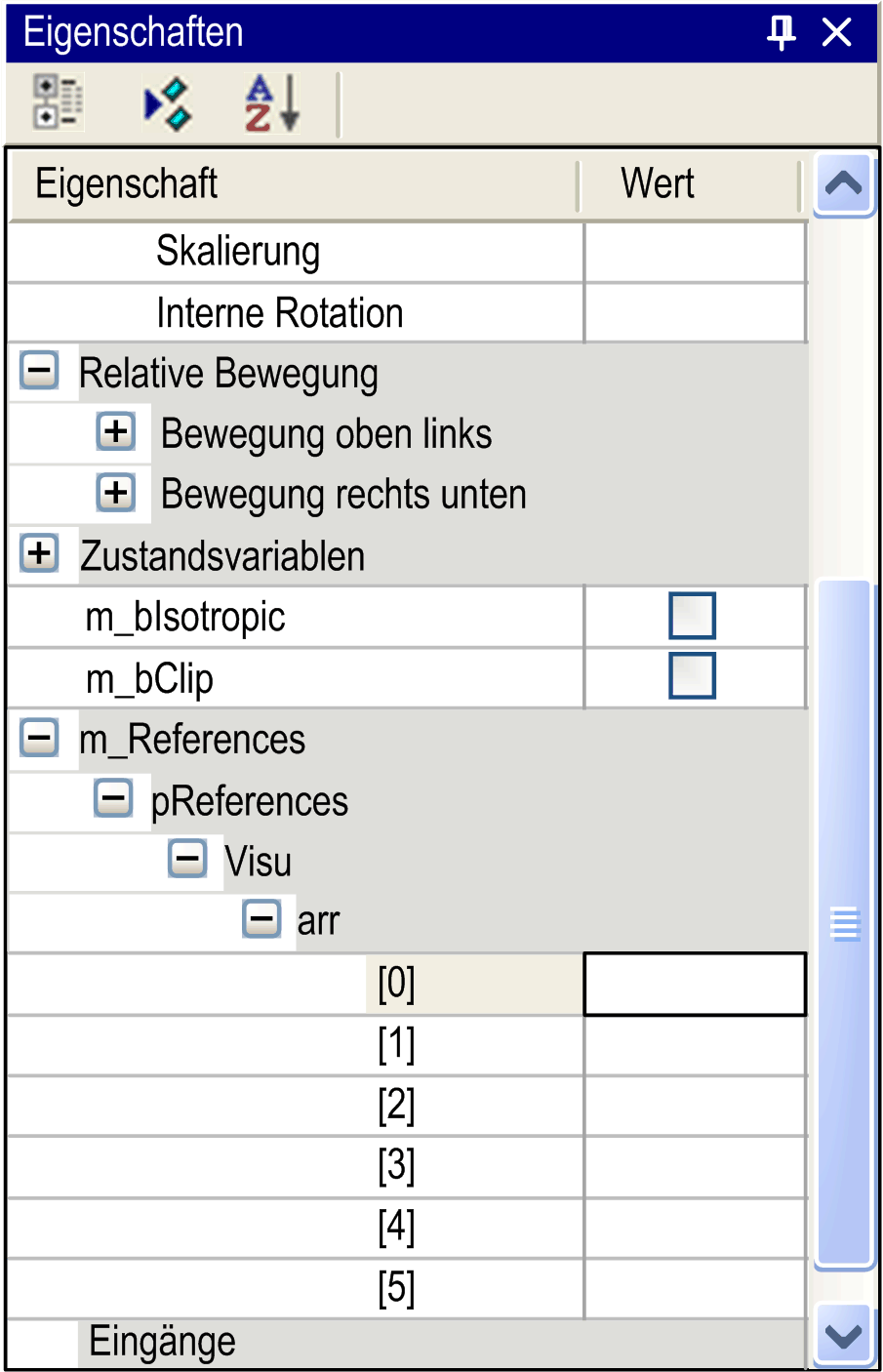Expand Bewegung rechts unten node

tap(116, 492)
